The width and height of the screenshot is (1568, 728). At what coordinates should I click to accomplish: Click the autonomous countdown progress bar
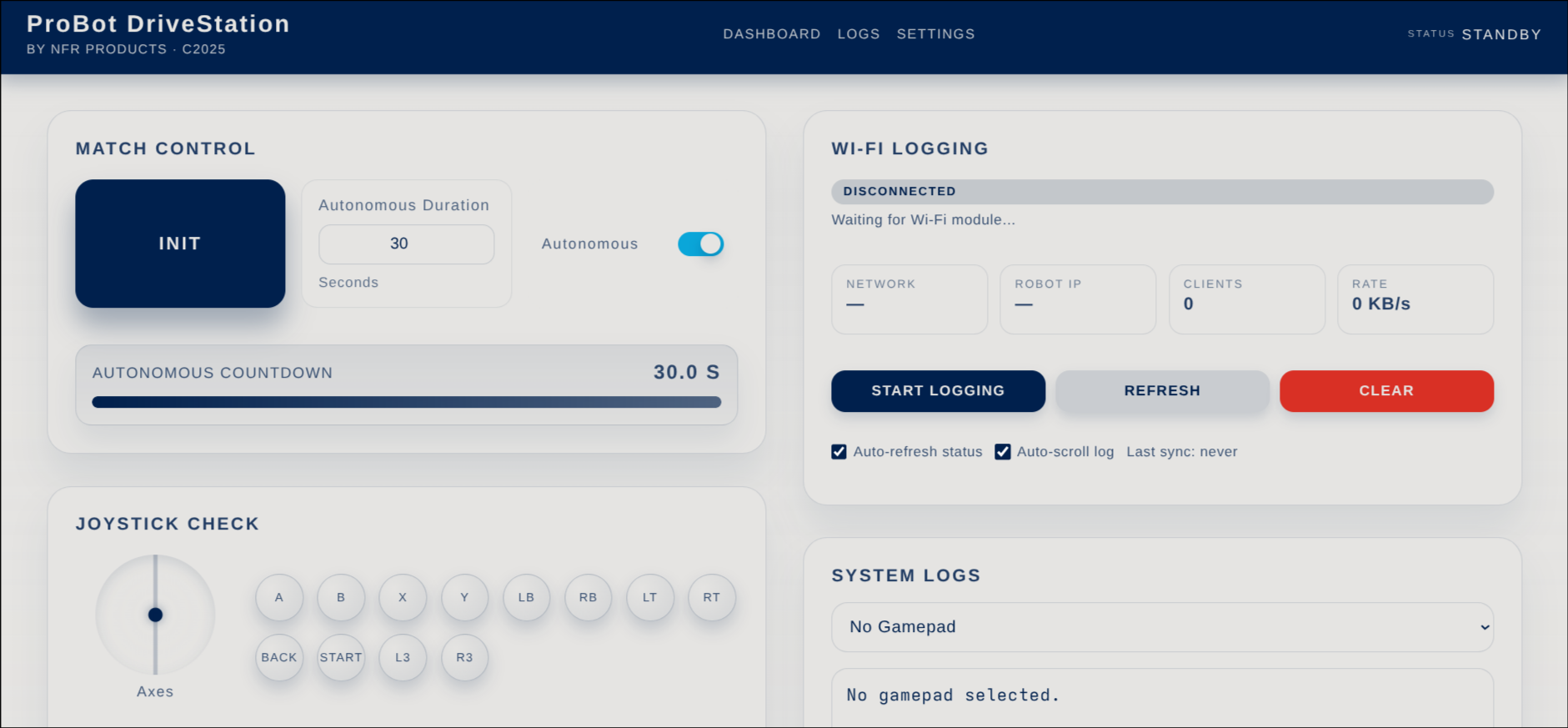coord(406,402)
